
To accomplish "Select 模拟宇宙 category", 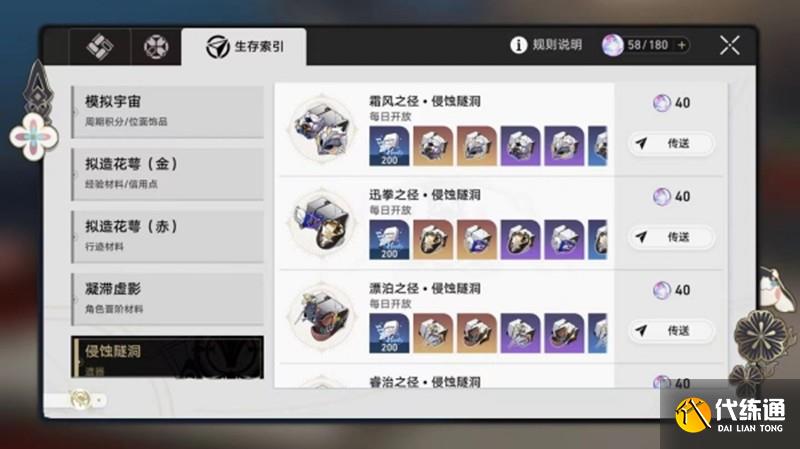I will (168, 111).
